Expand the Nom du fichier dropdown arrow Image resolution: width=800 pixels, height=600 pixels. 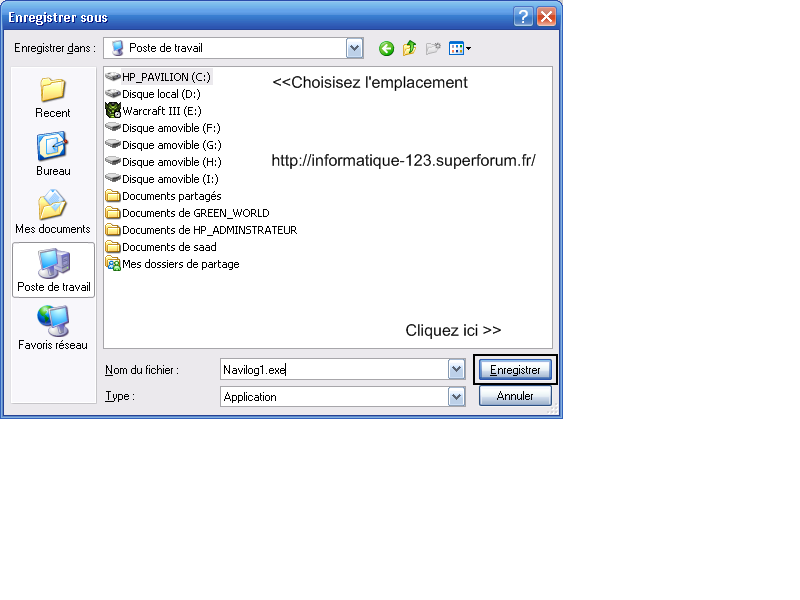[457, 369]
